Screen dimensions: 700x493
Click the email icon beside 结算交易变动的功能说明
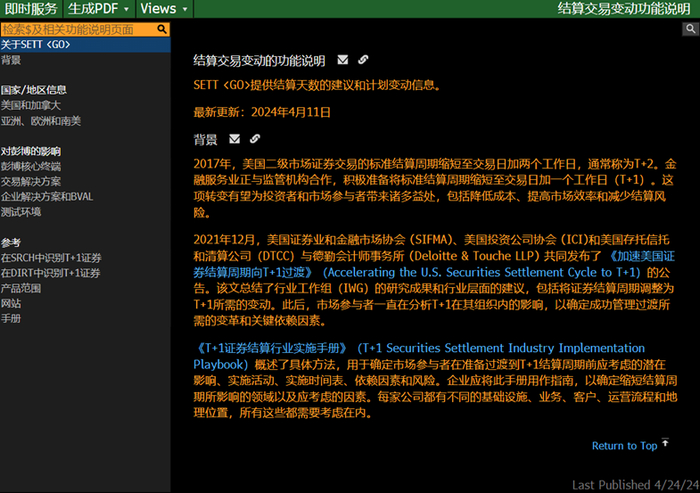pos(342,59)
